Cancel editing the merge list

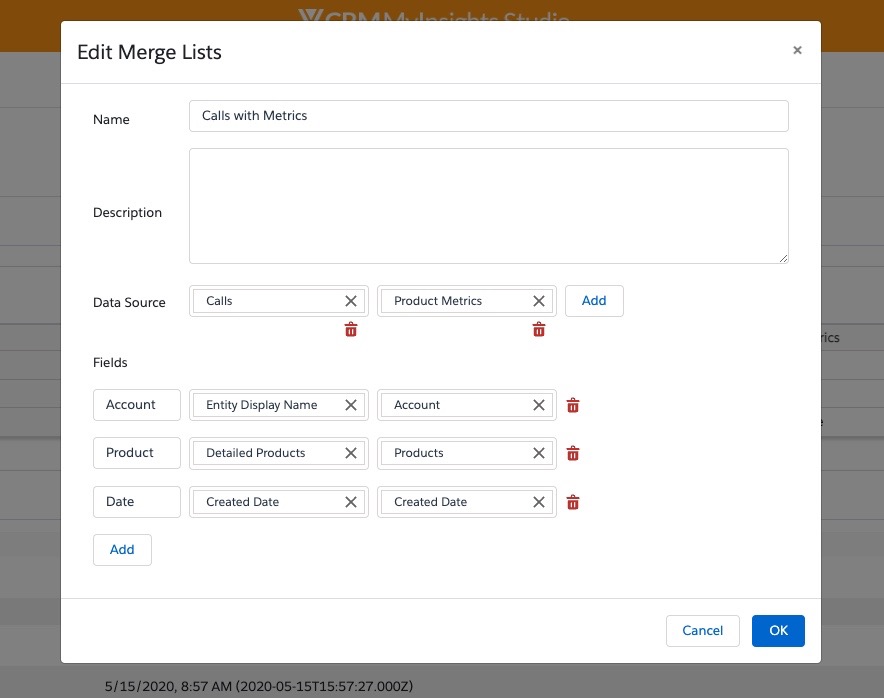click(702, 631)
